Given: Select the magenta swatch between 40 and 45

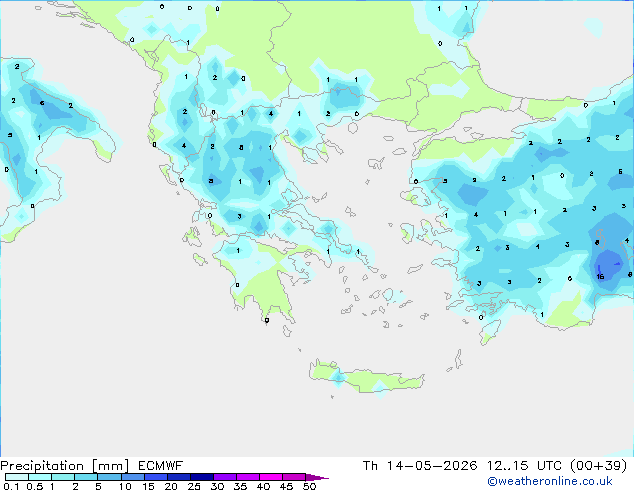Looking at the screenshot, I should [x=271, y=477].
